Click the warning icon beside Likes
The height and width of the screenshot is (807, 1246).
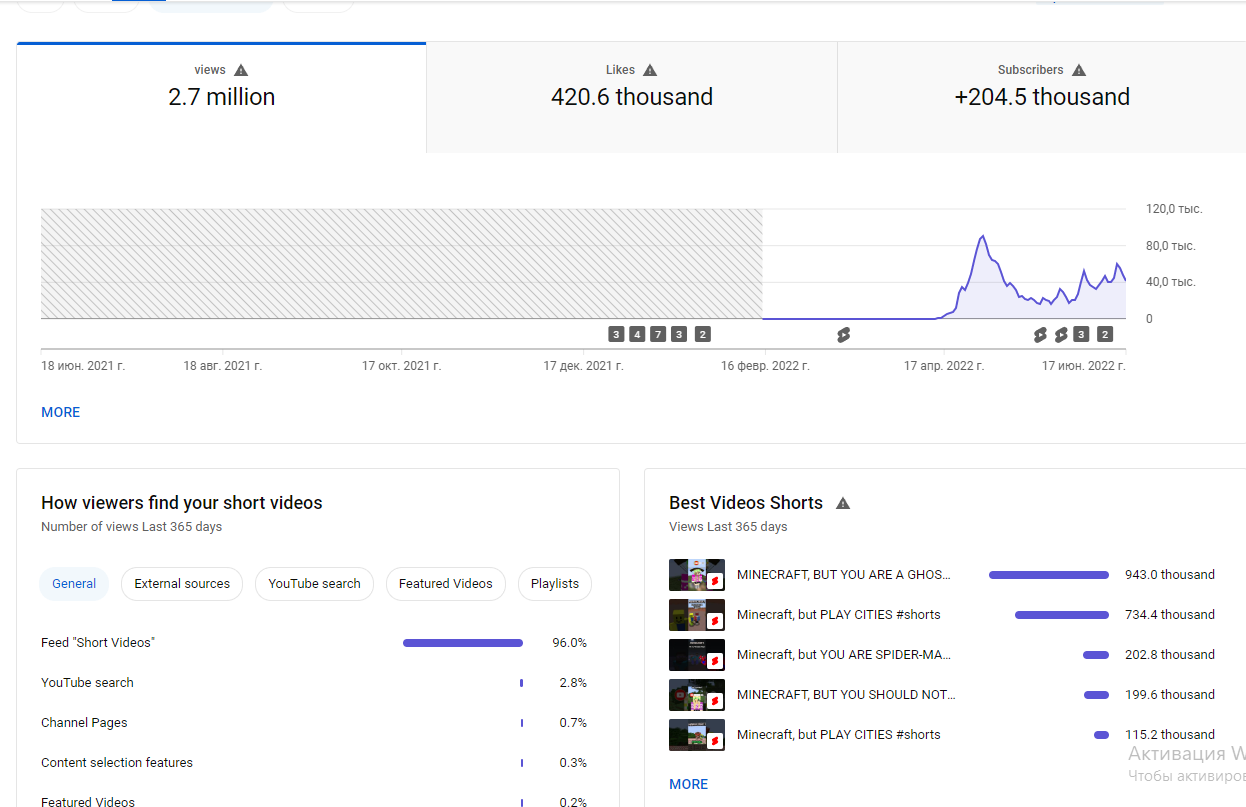tap(650, 70)
